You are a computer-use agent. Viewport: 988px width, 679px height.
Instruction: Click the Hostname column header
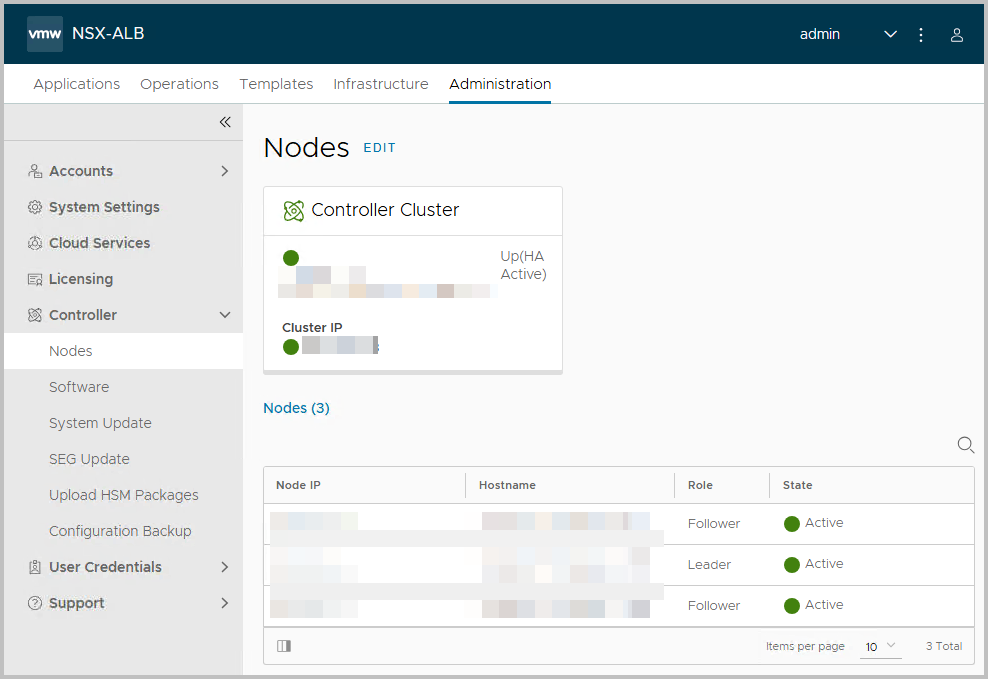[507, 485]
